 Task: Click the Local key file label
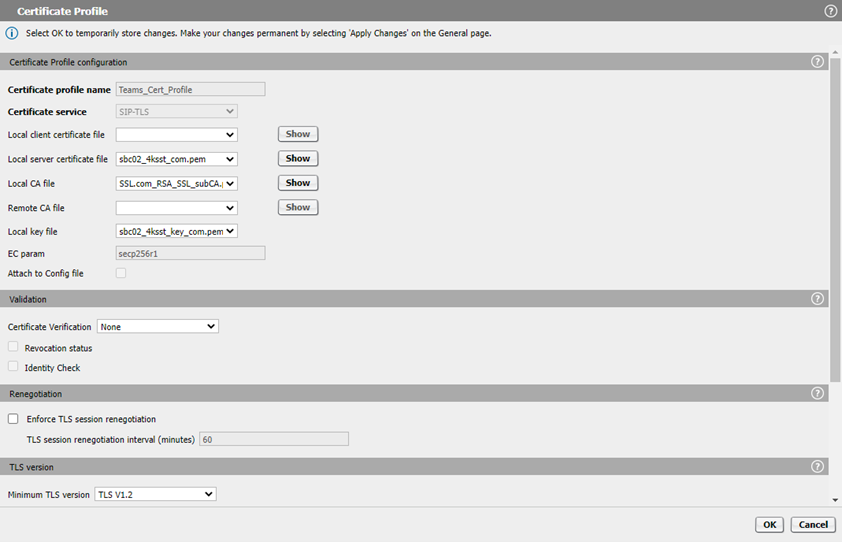coord(32,232)
